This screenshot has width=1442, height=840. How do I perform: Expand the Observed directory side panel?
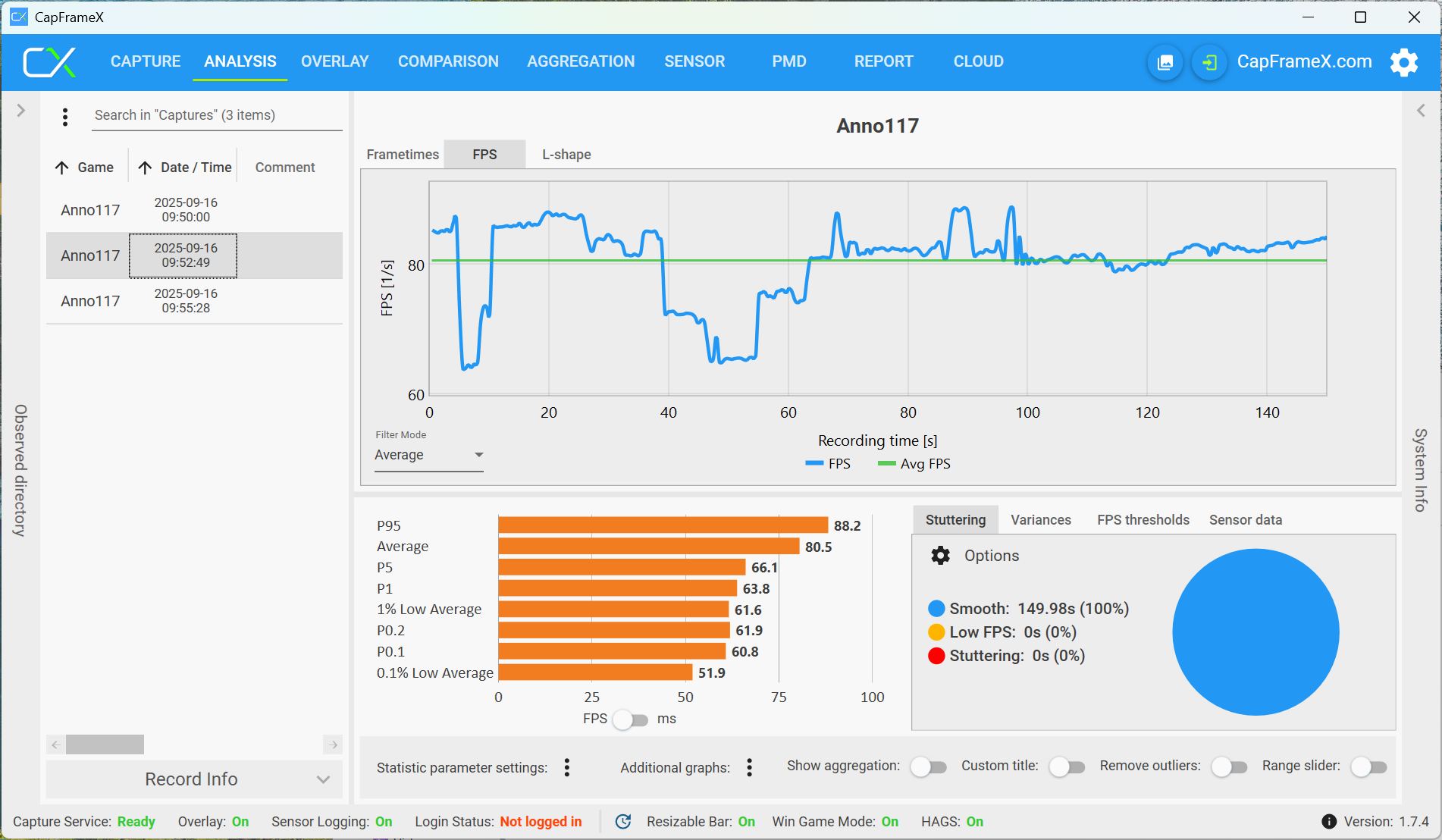20,111
